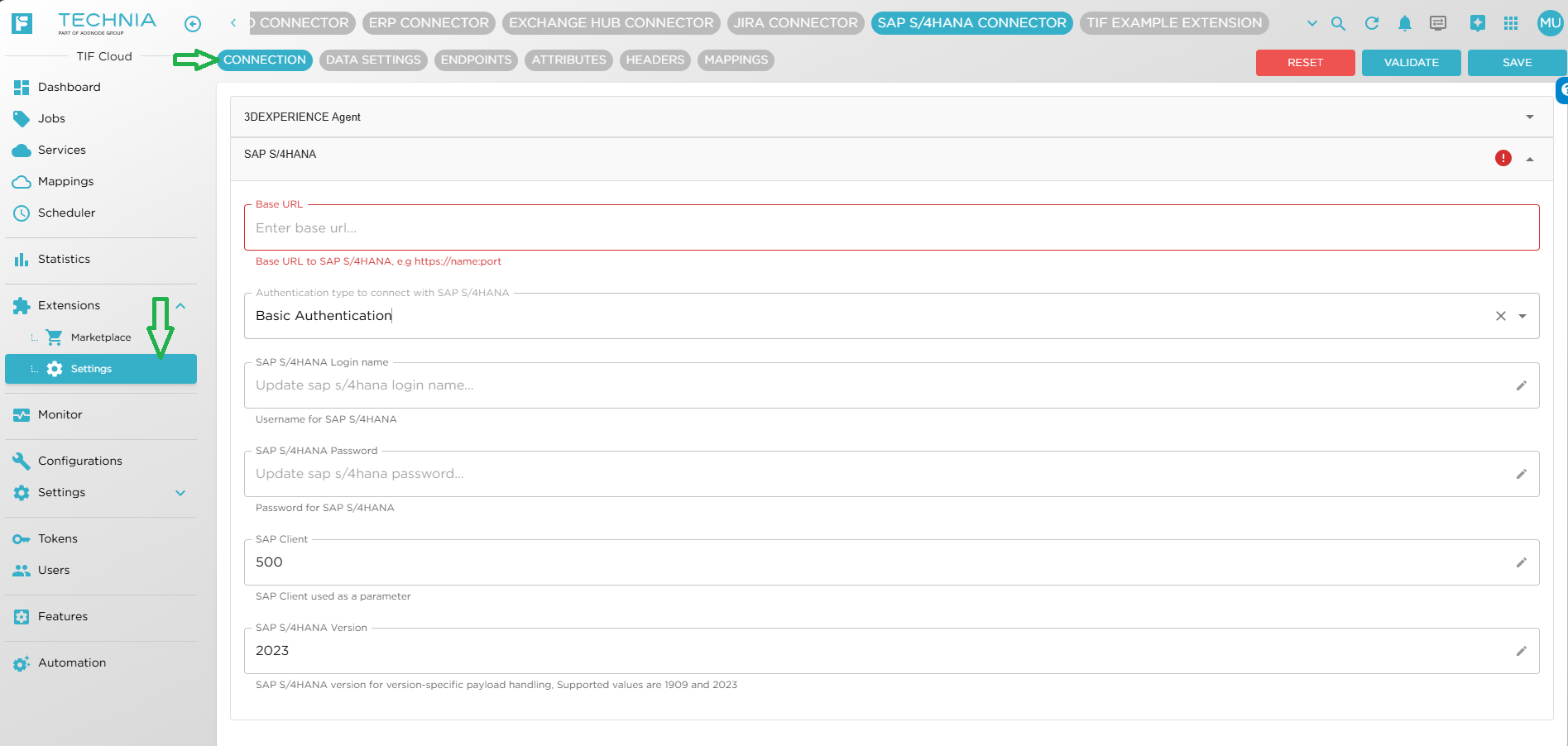Viewport: 1568px width, 746px height.
Task: Click the Validate button
Action: 1411,63
